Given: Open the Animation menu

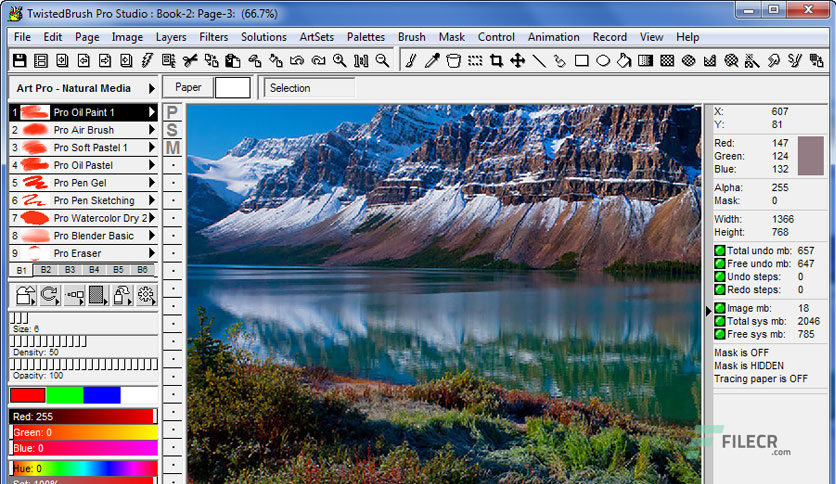Looking at the screenshot, I should [x=553, y=37].
